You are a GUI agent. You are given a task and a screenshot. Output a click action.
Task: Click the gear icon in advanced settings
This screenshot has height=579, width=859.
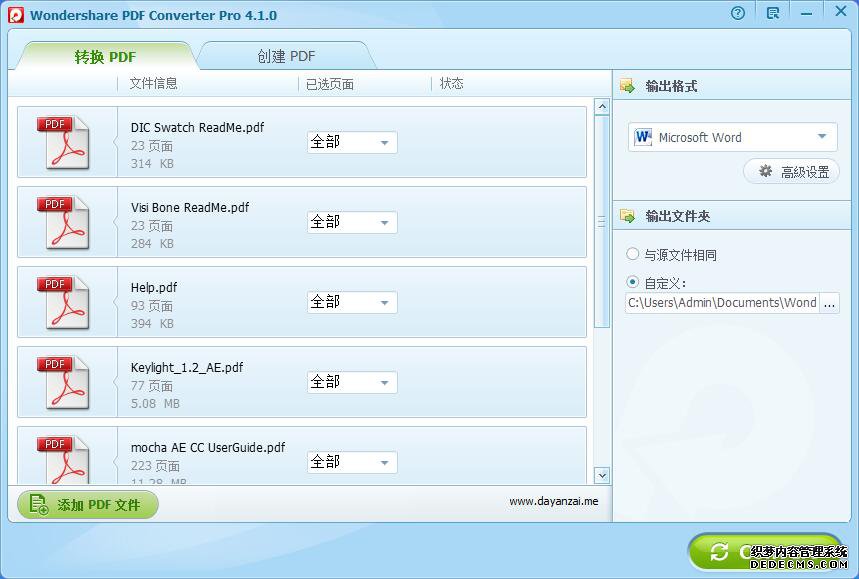click(x=765, y=171)
